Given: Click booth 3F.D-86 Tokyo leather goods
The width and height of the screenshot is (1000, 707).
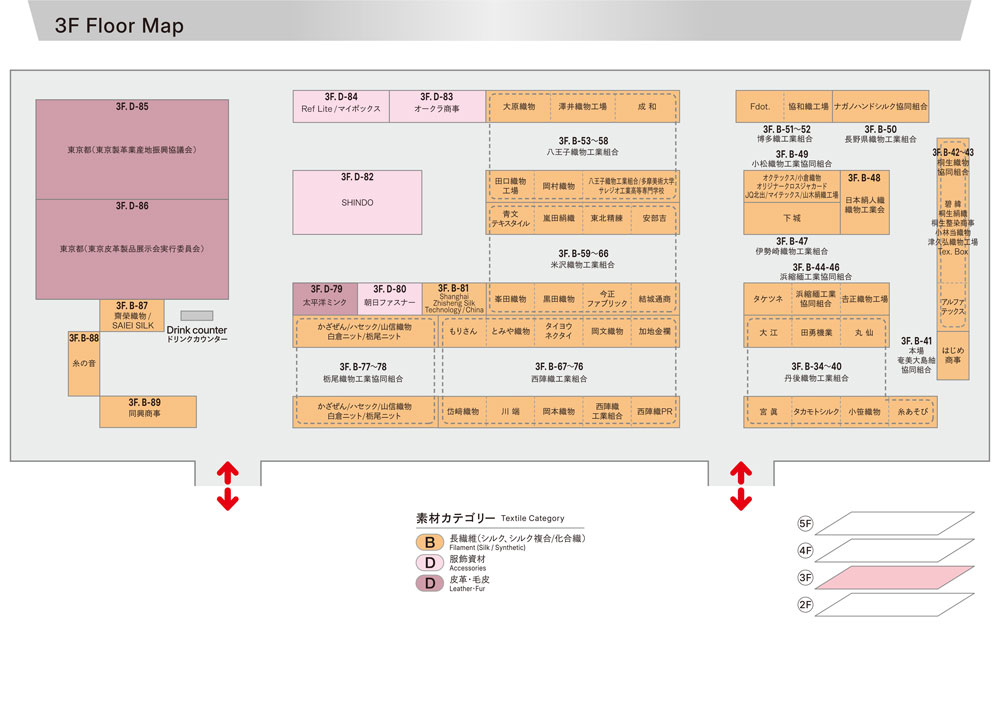Looking at the screenshot, I should pos(132,249).
